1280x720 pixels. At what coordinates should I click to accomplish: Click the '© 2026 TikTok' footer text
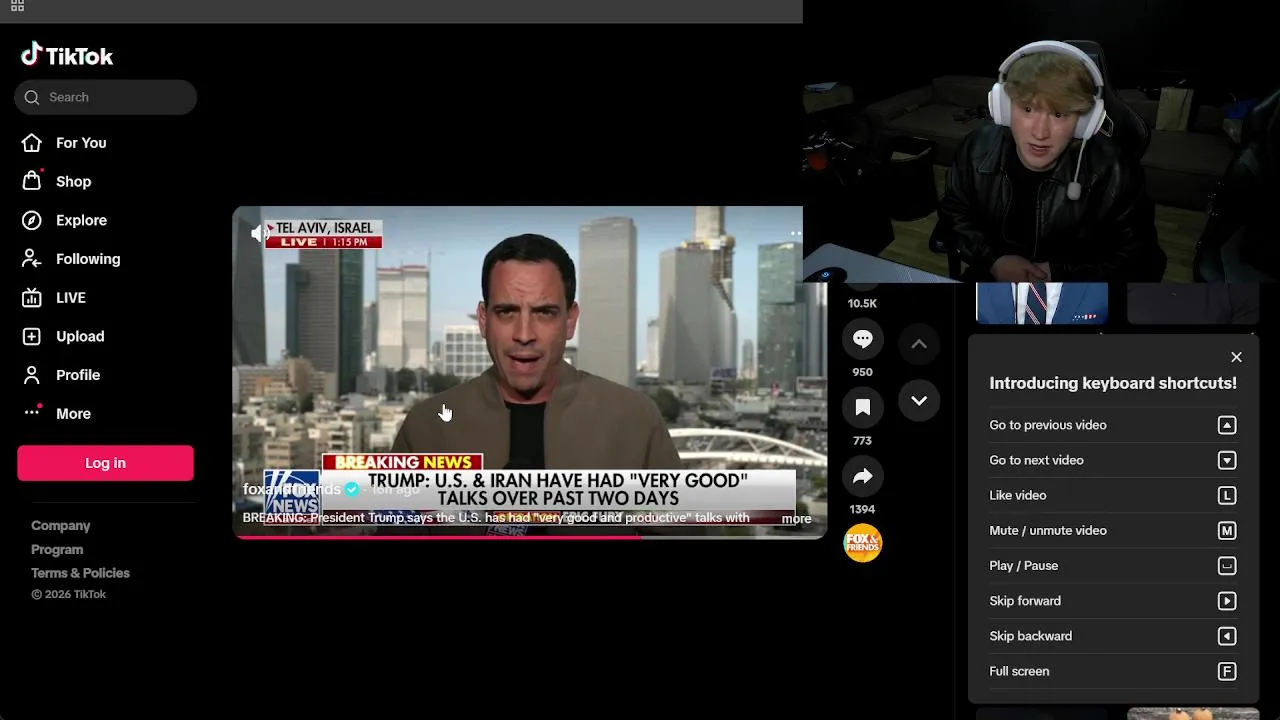[x=68, y=594]
